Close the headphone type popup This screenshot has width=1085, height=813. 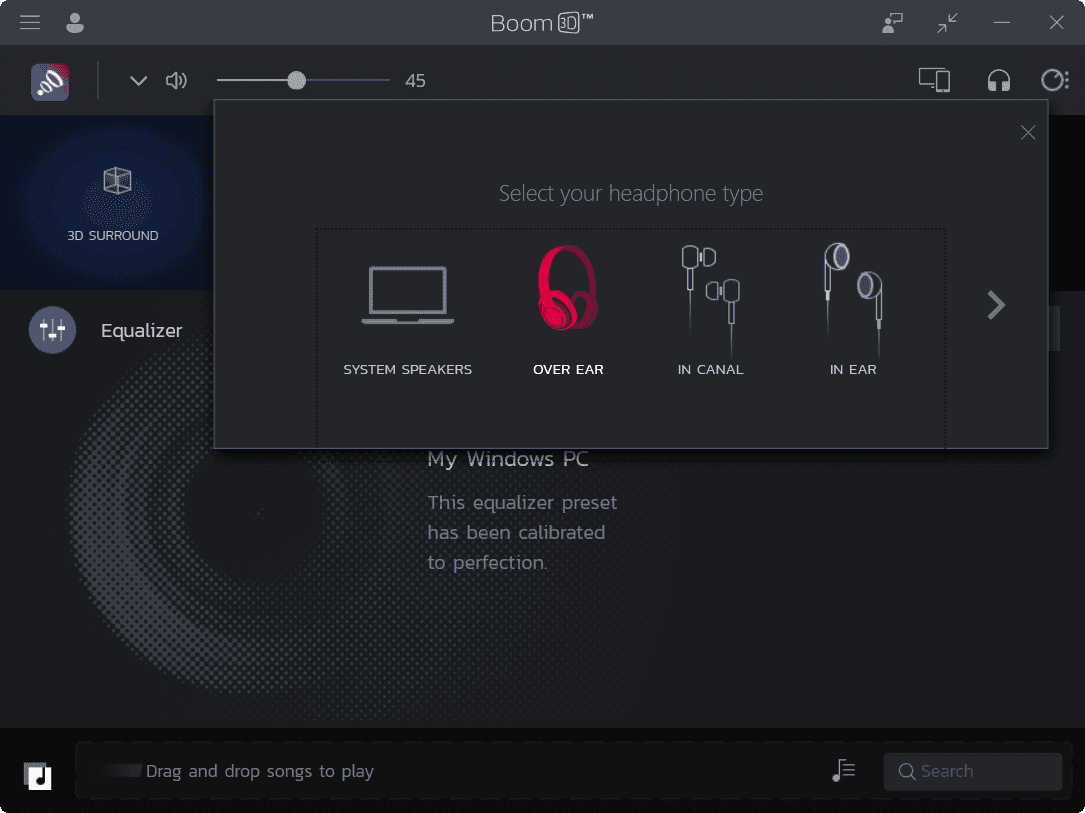point(1028,132)
